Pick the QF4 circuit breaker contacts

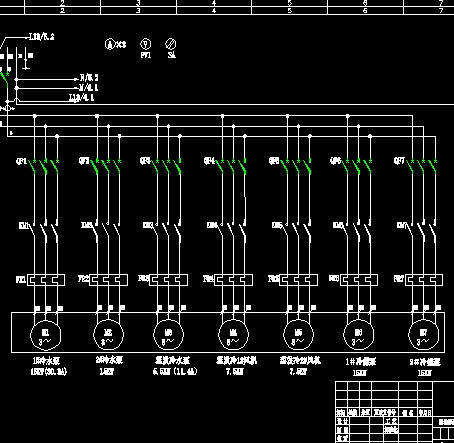(x=232, y=166)
